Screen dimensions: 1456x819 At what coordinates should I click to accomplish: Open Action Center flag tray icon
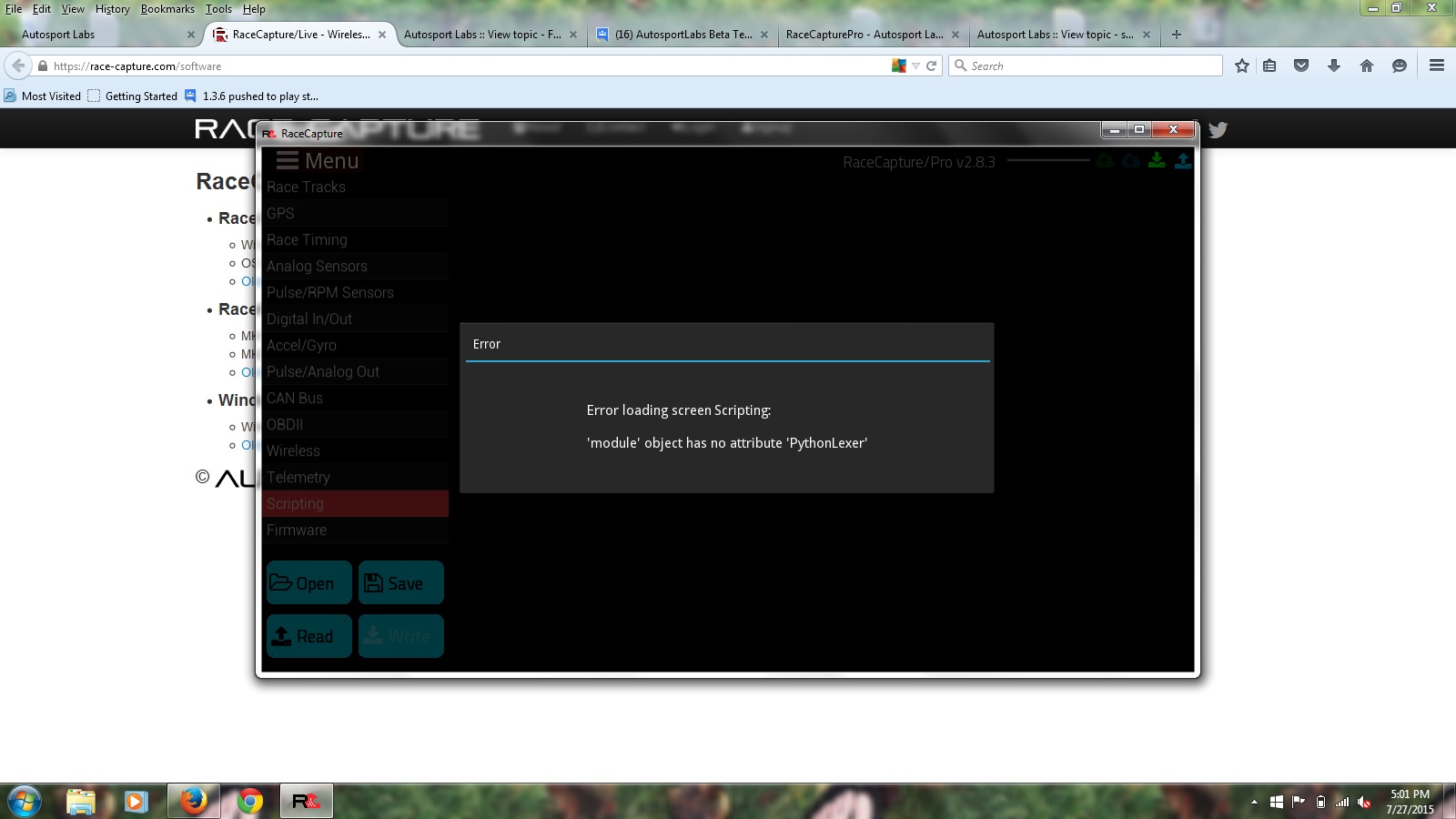pyautogui.click(x=1299, y=802)
